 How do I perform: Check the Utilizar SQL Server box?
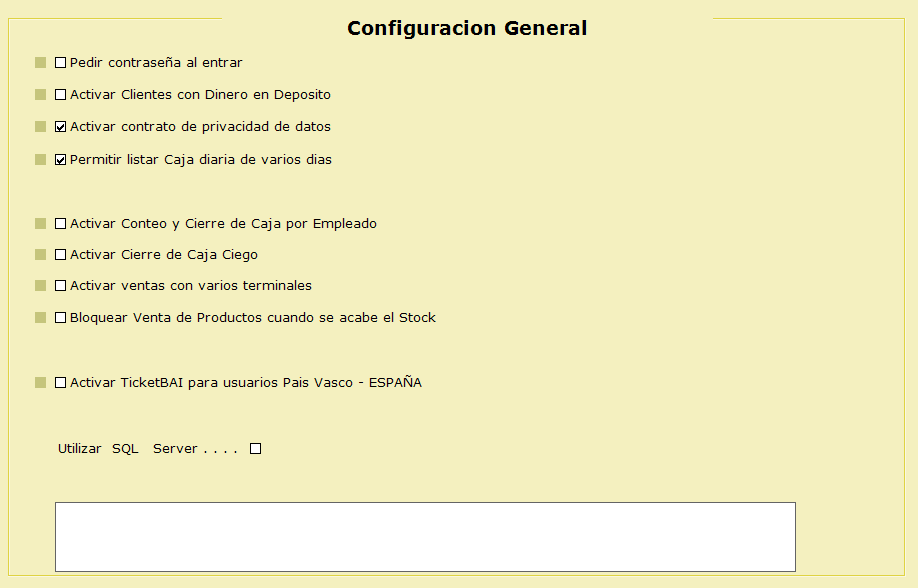pyautogui.click(x=256, y=449)
